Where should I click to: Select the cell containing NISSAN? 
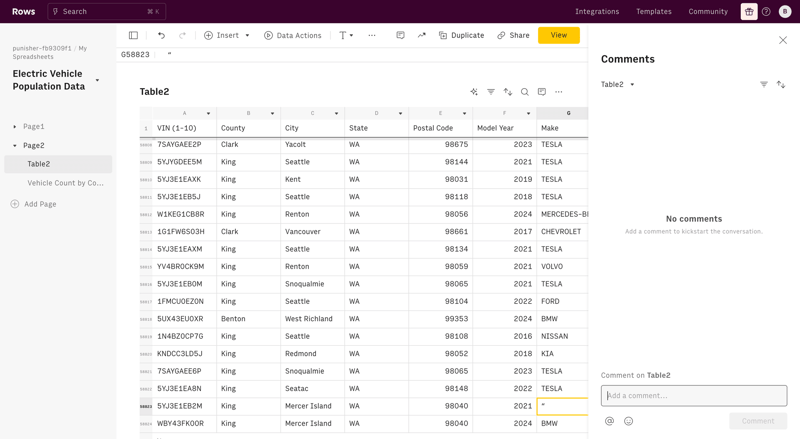(x=562, y=336)
